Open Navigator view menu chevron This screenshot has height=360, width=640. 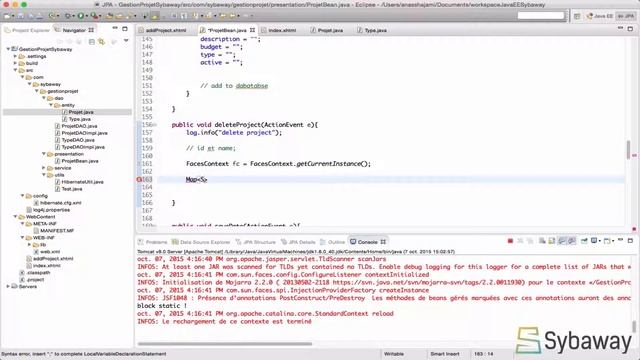126,41
